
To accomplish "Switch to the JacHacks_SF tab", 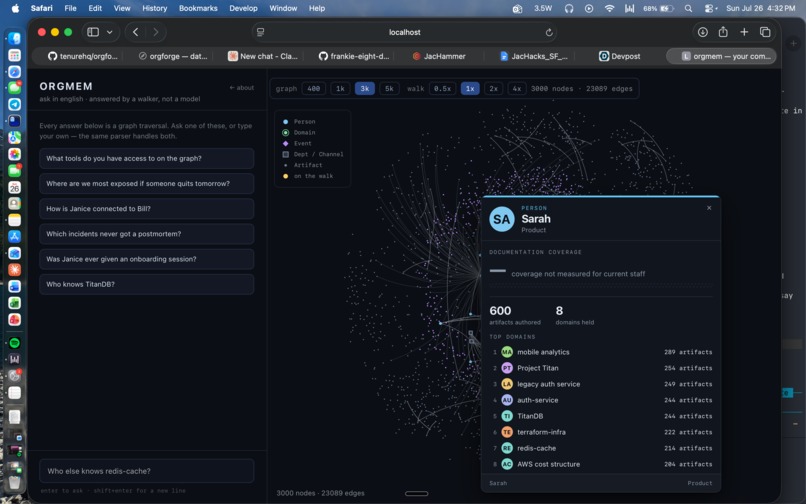I will 534,56.
